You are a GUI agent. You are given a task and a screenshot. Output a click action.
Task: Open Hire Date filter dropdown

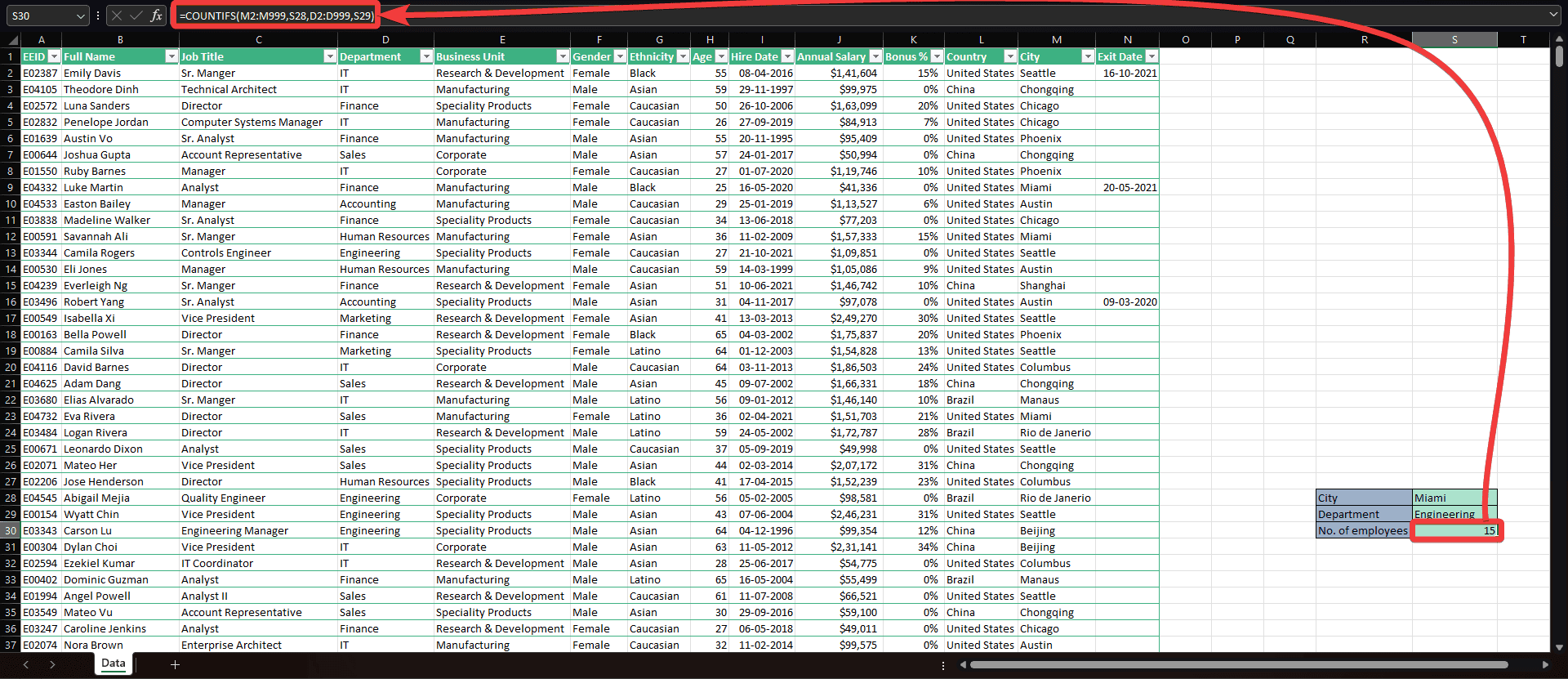coord(787,56)
